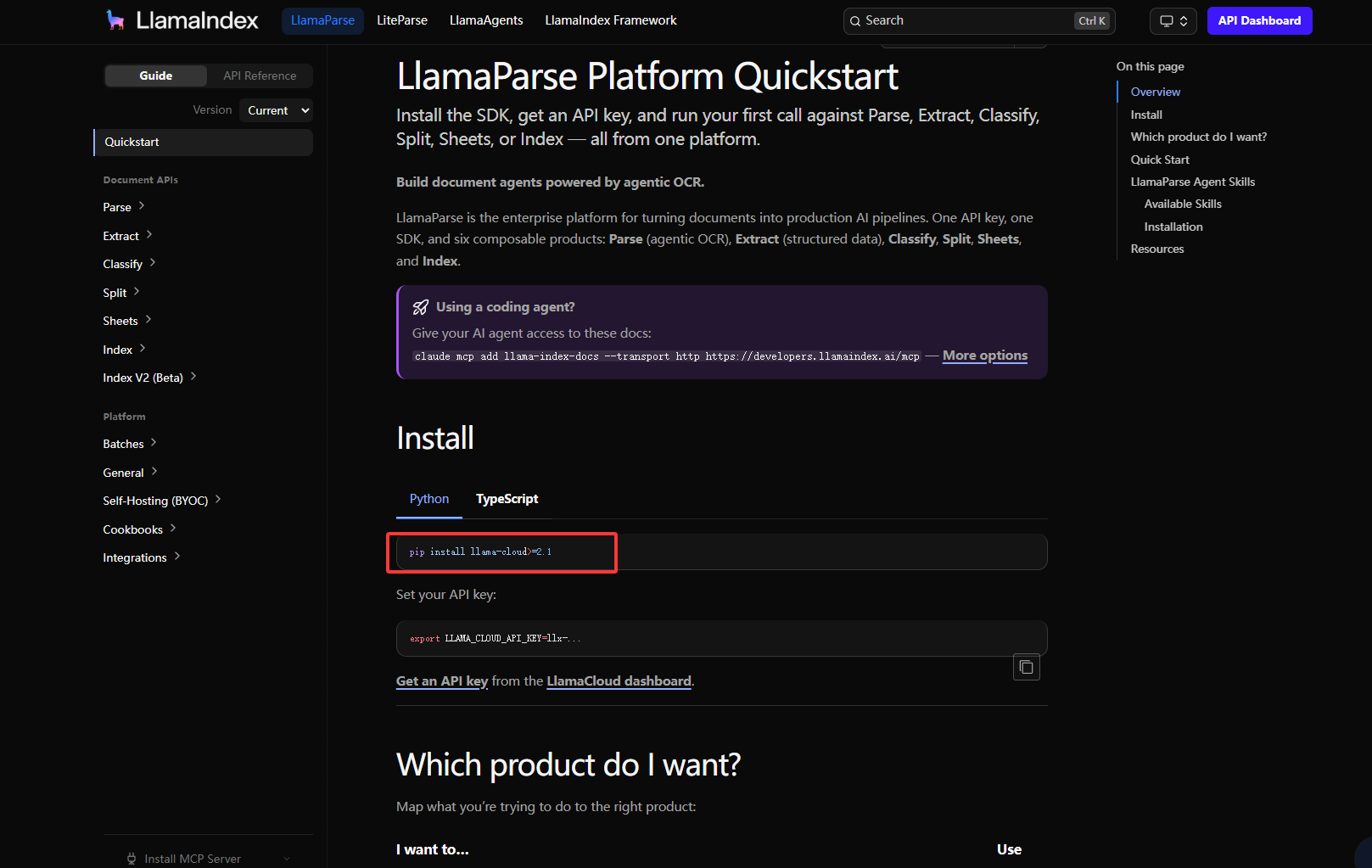Open the Version Current dropdown

(x=276, y=110)
